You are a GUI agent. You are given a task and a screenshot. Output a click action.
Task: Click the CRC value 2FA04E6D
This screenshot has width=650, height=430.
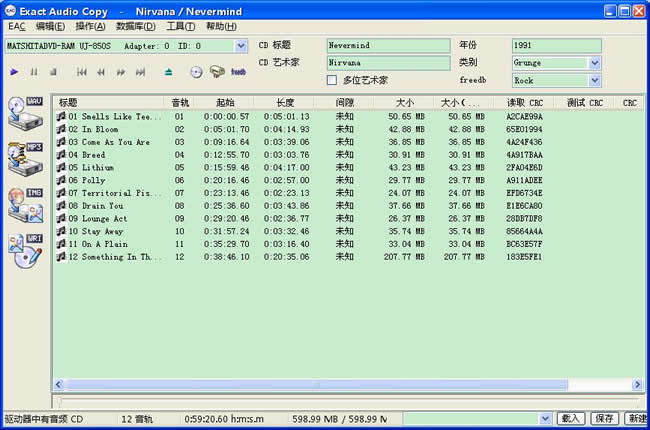524,168
